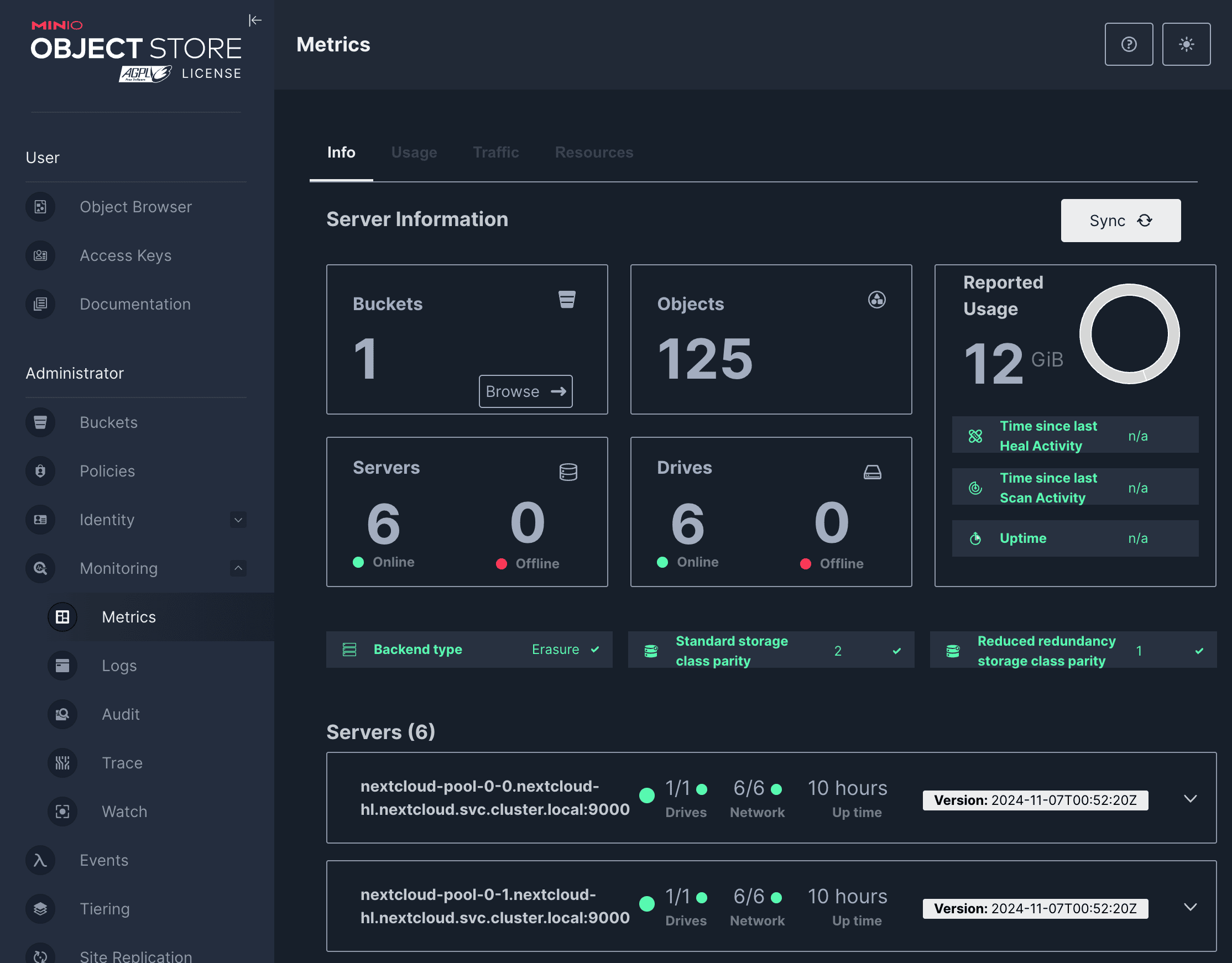Toggle the Sync button for server info

click(x=1121, y=220)
